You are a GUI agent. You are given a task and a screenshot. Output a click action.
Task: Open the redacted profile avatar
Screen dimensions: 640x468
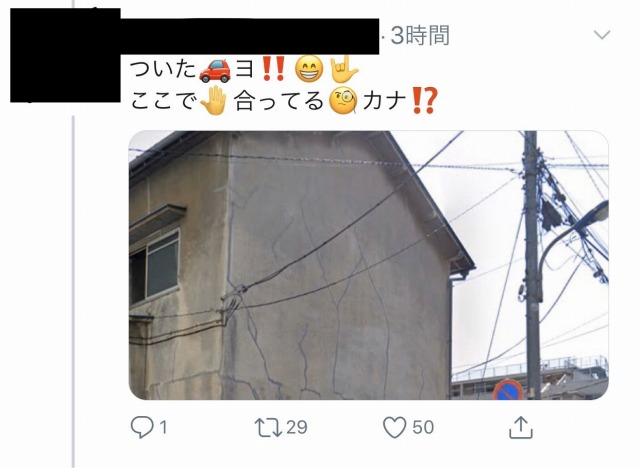pyautogui.click(x=65, y=55)
